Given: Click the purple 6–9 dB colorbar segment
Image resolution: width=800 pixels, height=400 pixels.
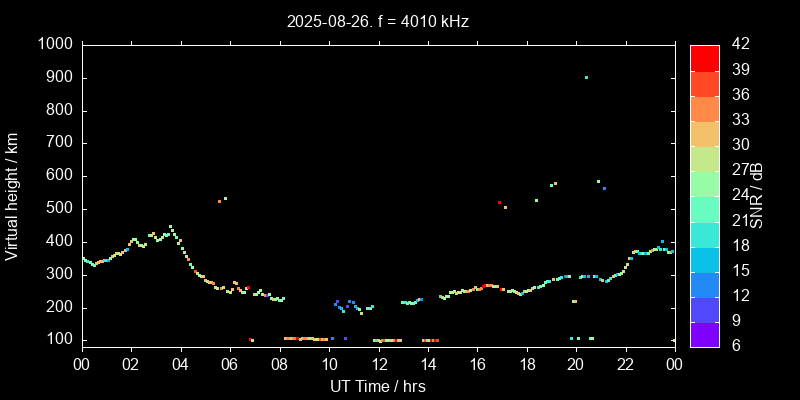Looking at the screenshot, I should tap(704, 334).
